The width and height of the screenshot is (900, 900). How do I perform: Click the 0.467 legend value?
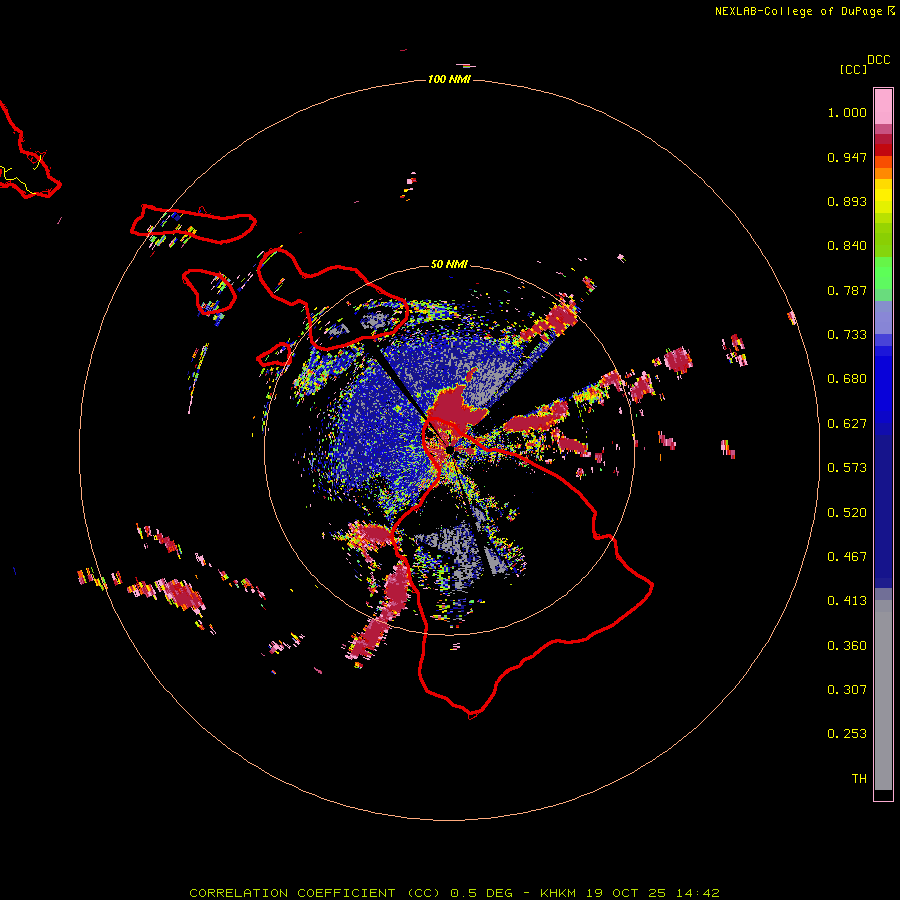coord(847,557)
